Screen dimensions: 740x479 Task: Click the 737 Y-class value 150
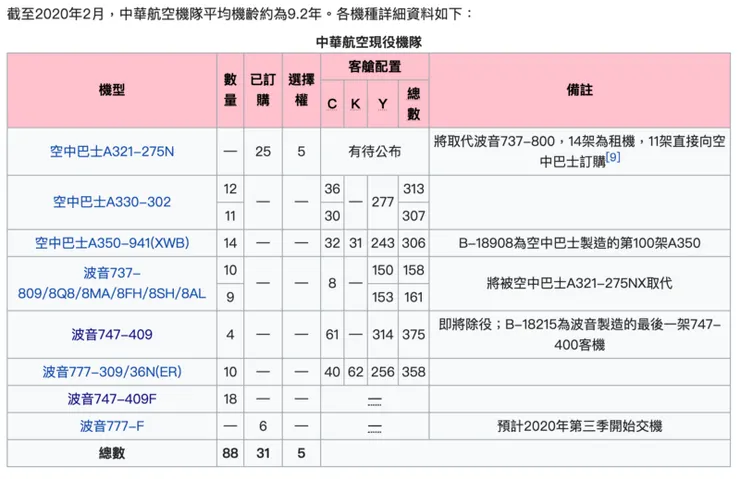click(x=383, y=270)
